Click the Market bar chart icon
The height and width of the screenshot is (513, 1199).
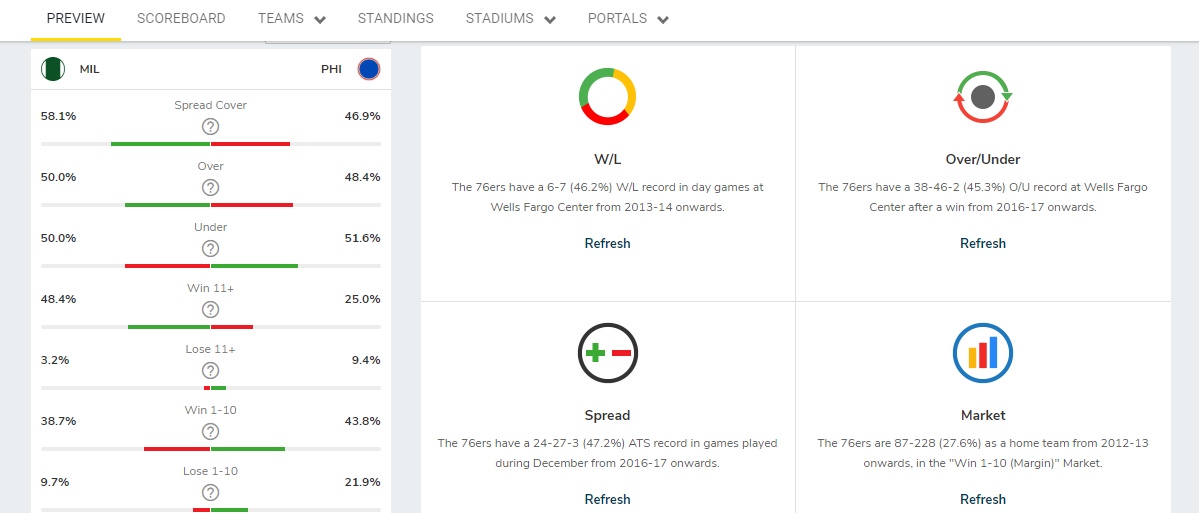click(982, 353)
